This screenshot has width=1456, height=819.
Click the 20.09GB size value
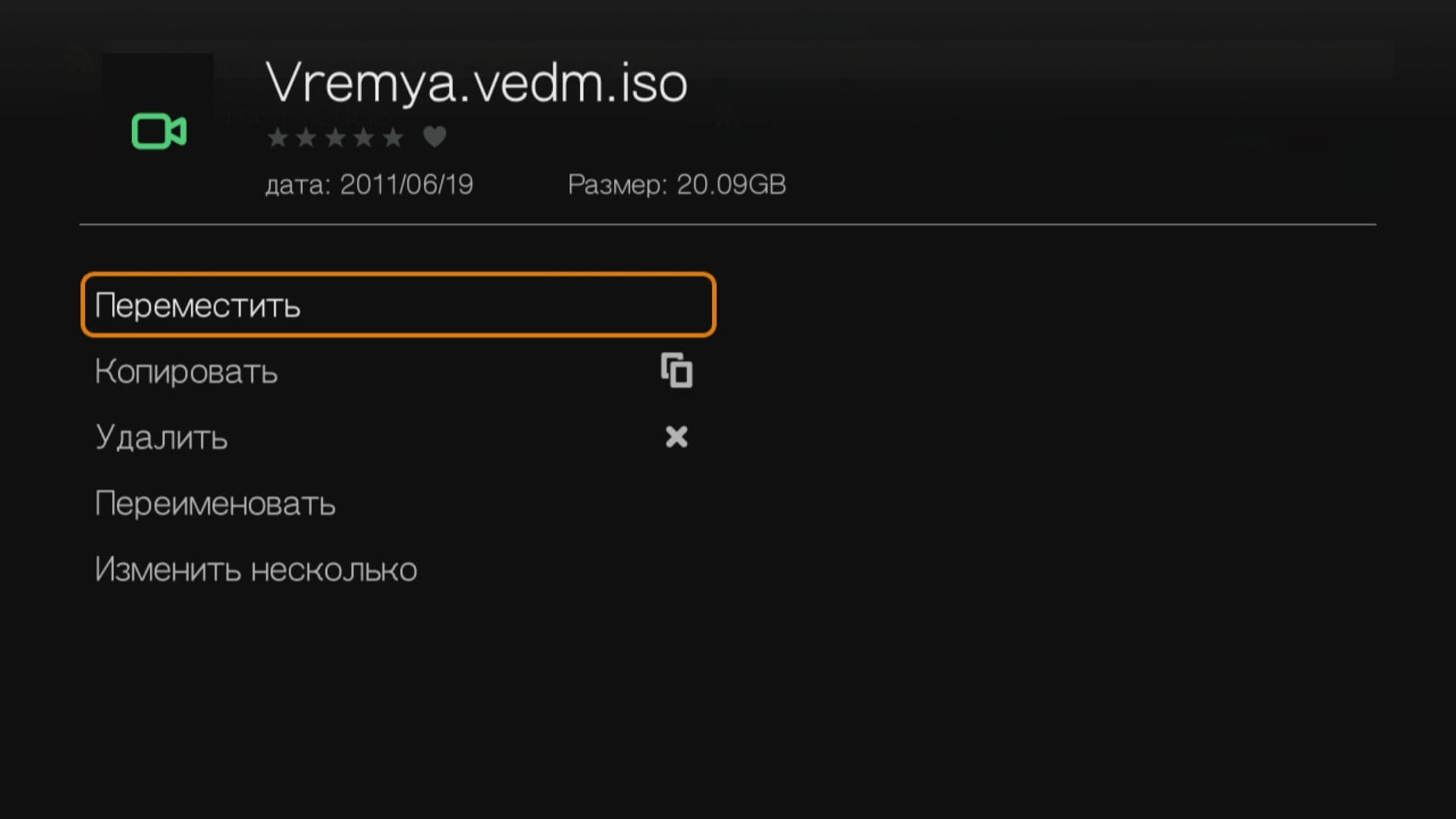click(731, 185)
